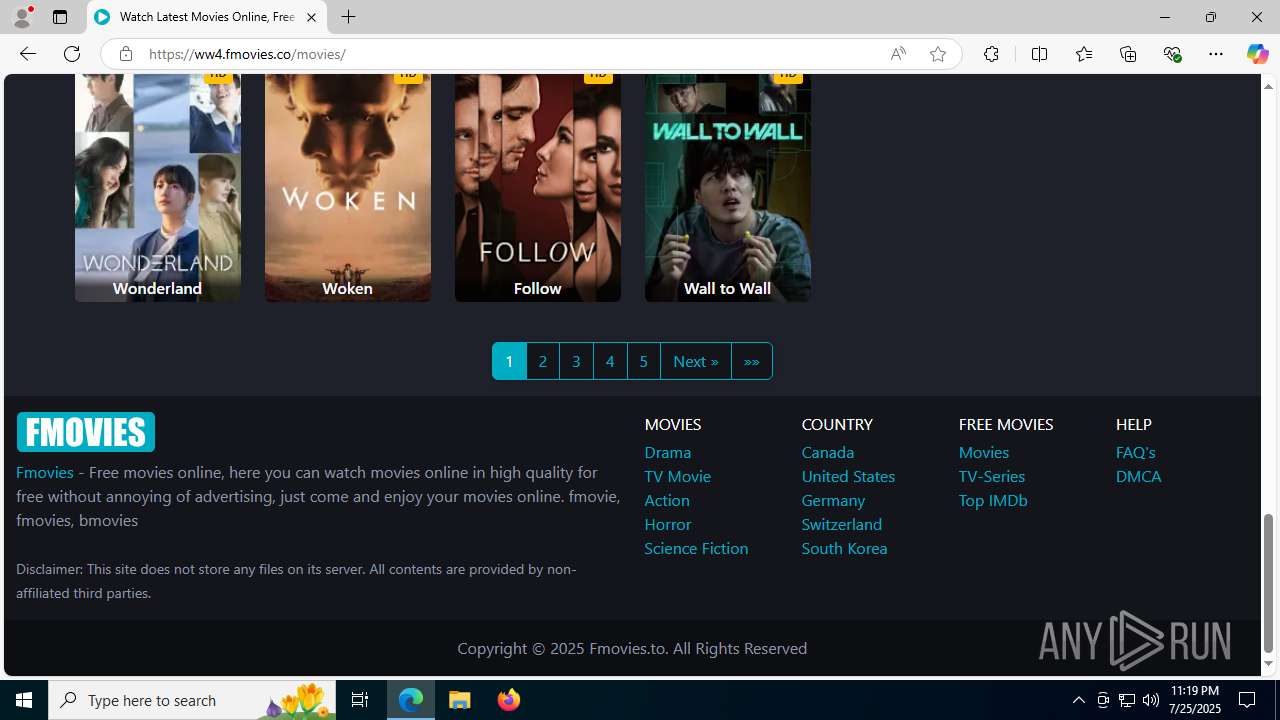The image size is (1280, 720).
Task: Open Microsoft Edge from the taskbar
Action: tap(411, 700)
